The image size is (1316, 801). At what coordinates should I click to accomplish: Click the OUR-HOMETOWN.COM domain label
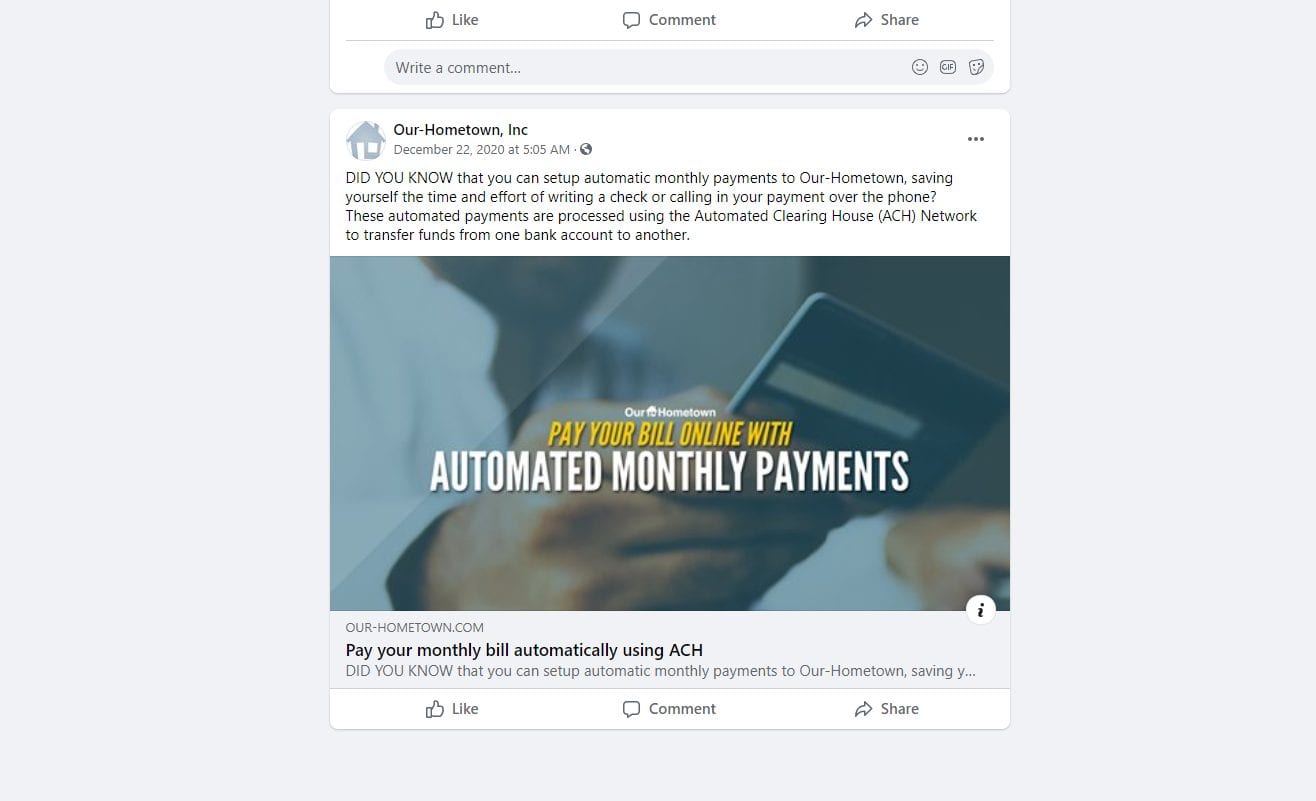click(415, 628)
